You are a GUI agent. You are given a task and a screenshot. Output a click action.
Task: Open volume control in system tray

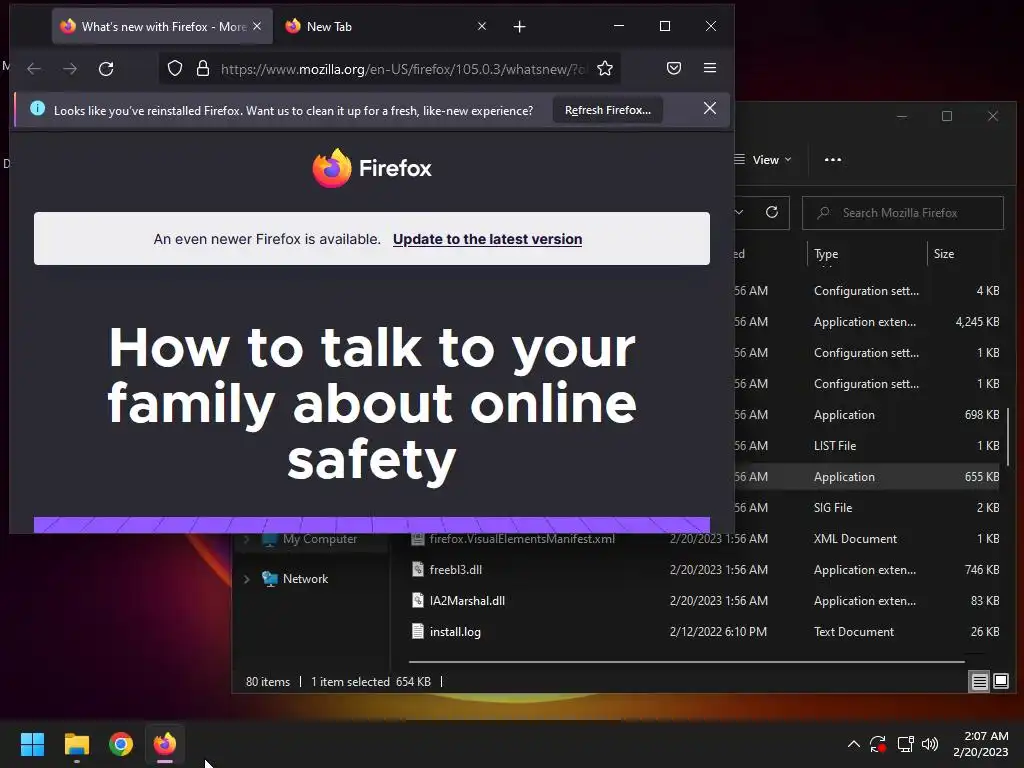point(930,744)
